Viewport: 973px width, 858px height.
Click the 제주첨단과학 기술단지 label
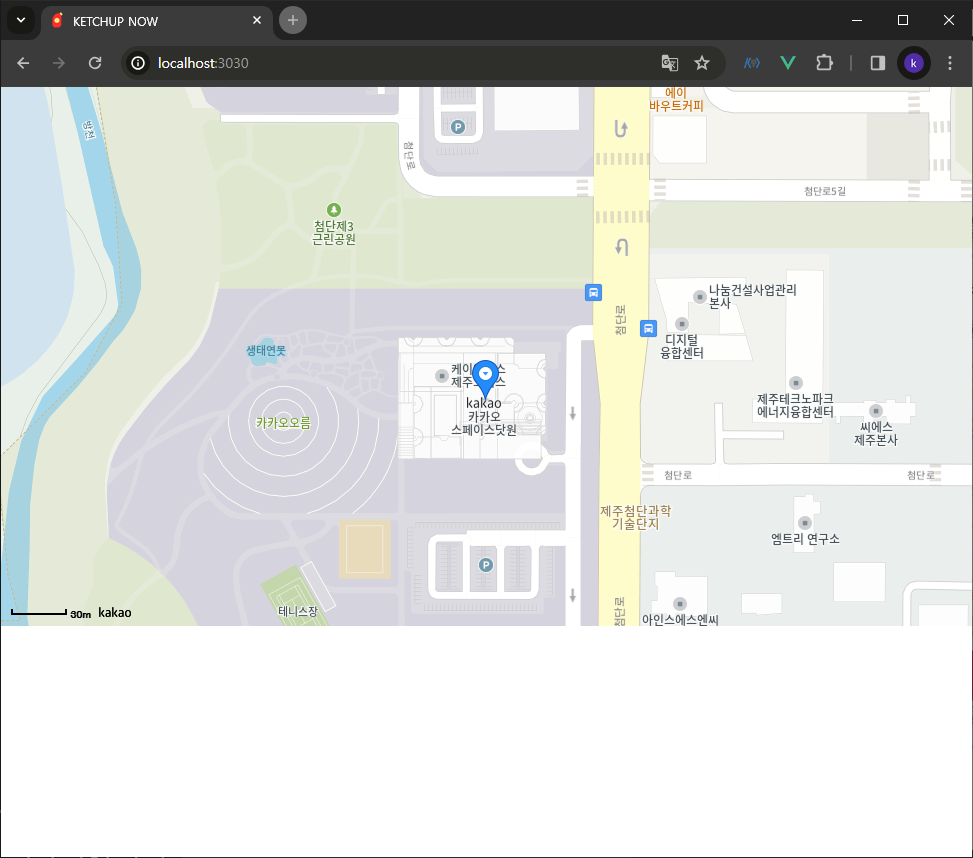point(635,517)
